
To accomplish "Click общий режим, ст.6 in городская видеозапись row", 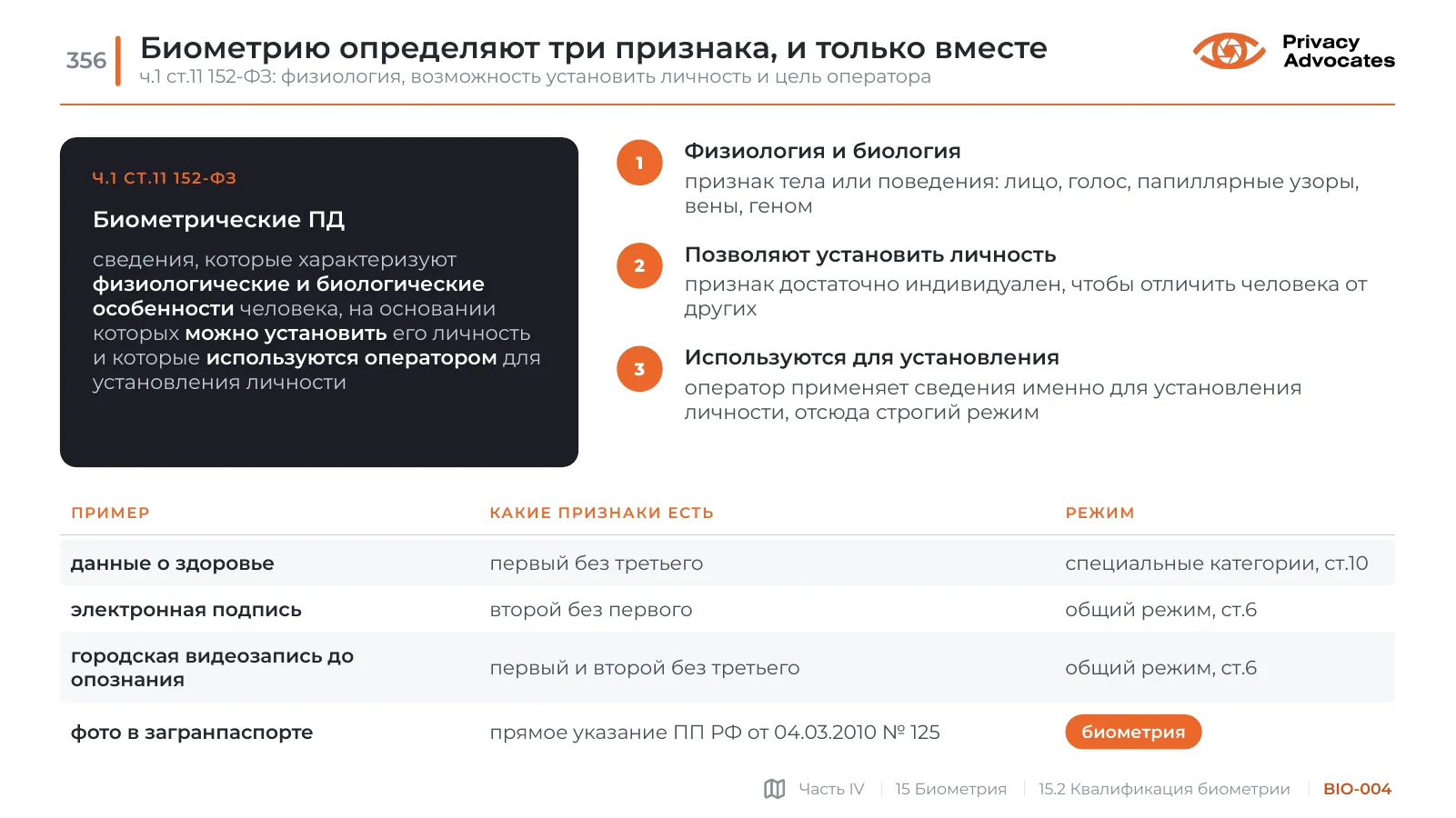I will click(x=1160, y=668).
